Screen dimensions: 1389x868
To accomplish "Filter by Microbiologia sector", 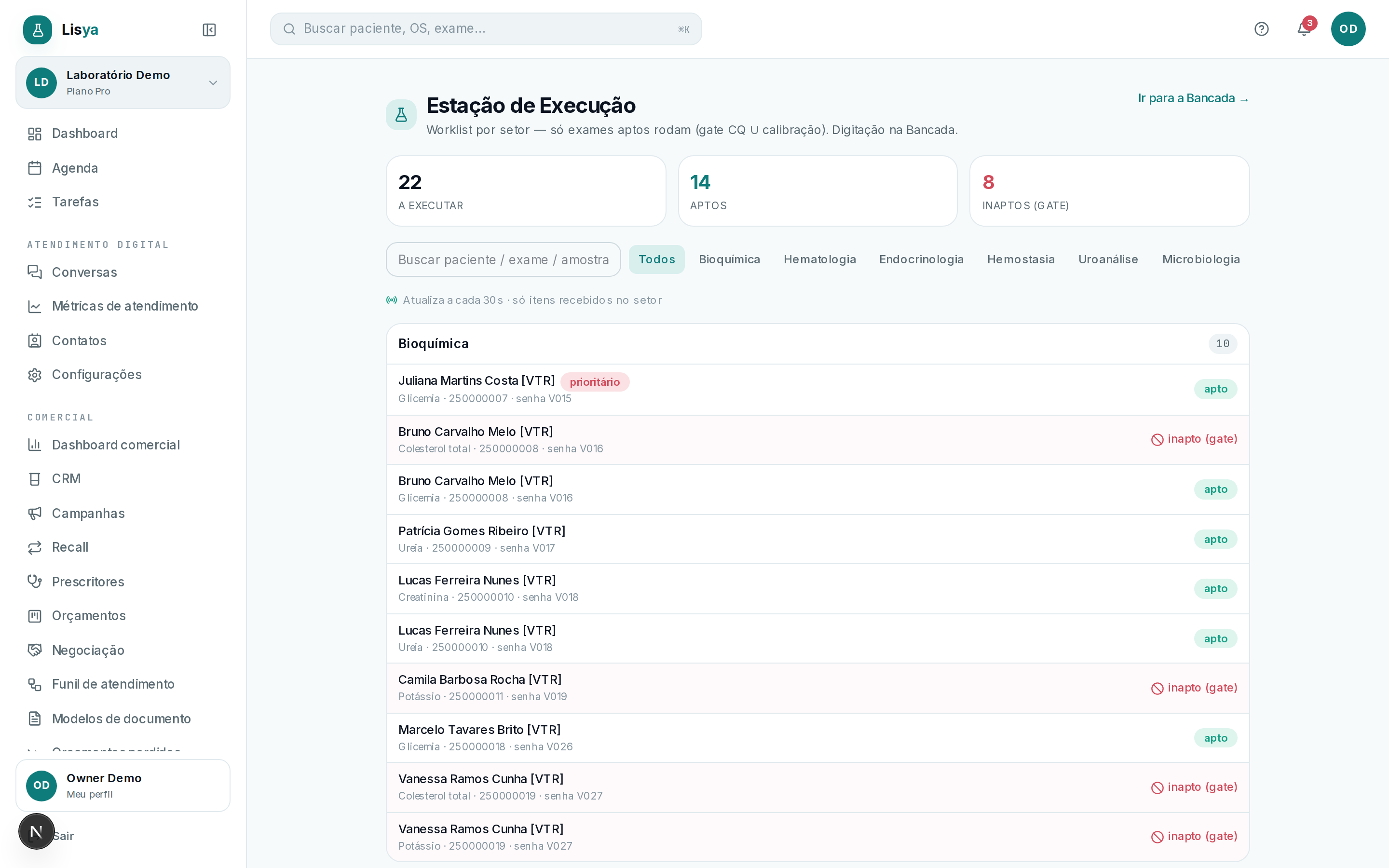I will (x=1201, y=259).
